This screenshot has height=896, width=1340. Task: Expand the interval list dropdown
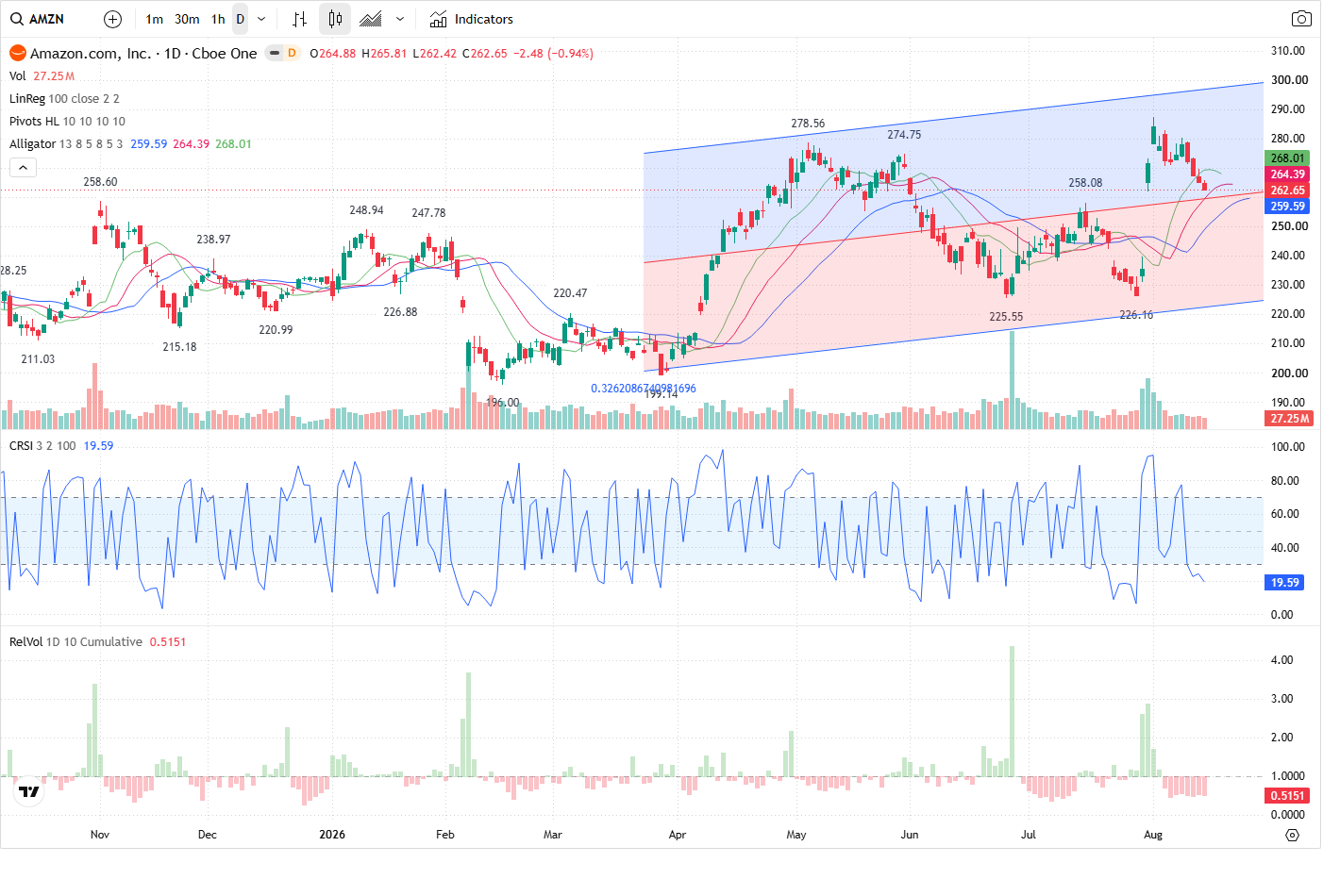[x=261, y=19]
